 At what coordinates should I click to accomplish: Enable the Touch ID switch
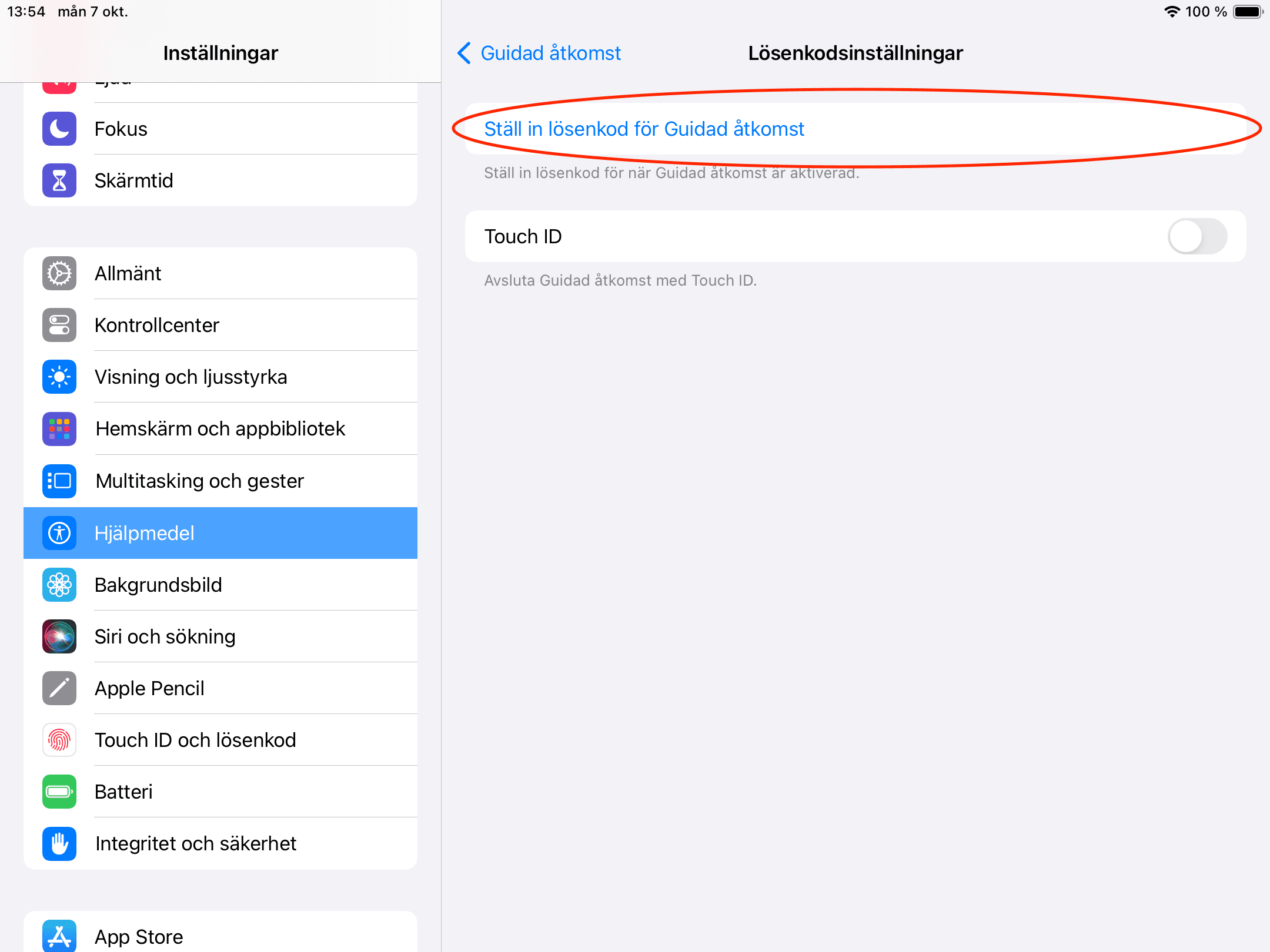[1197, 236]
